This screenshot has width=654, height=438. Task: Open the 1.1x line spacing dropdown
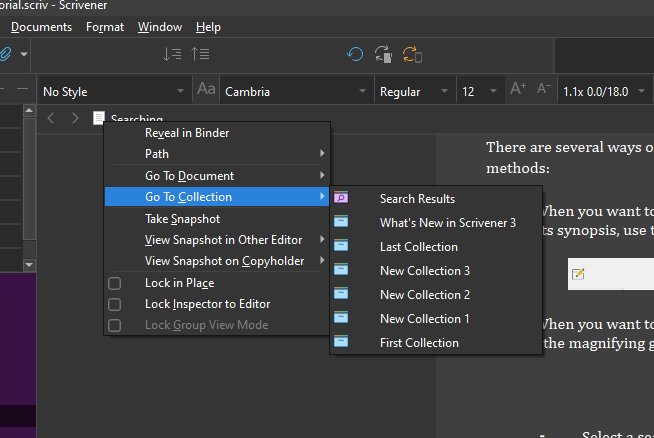pyautogui.click(x=604, y=91)
